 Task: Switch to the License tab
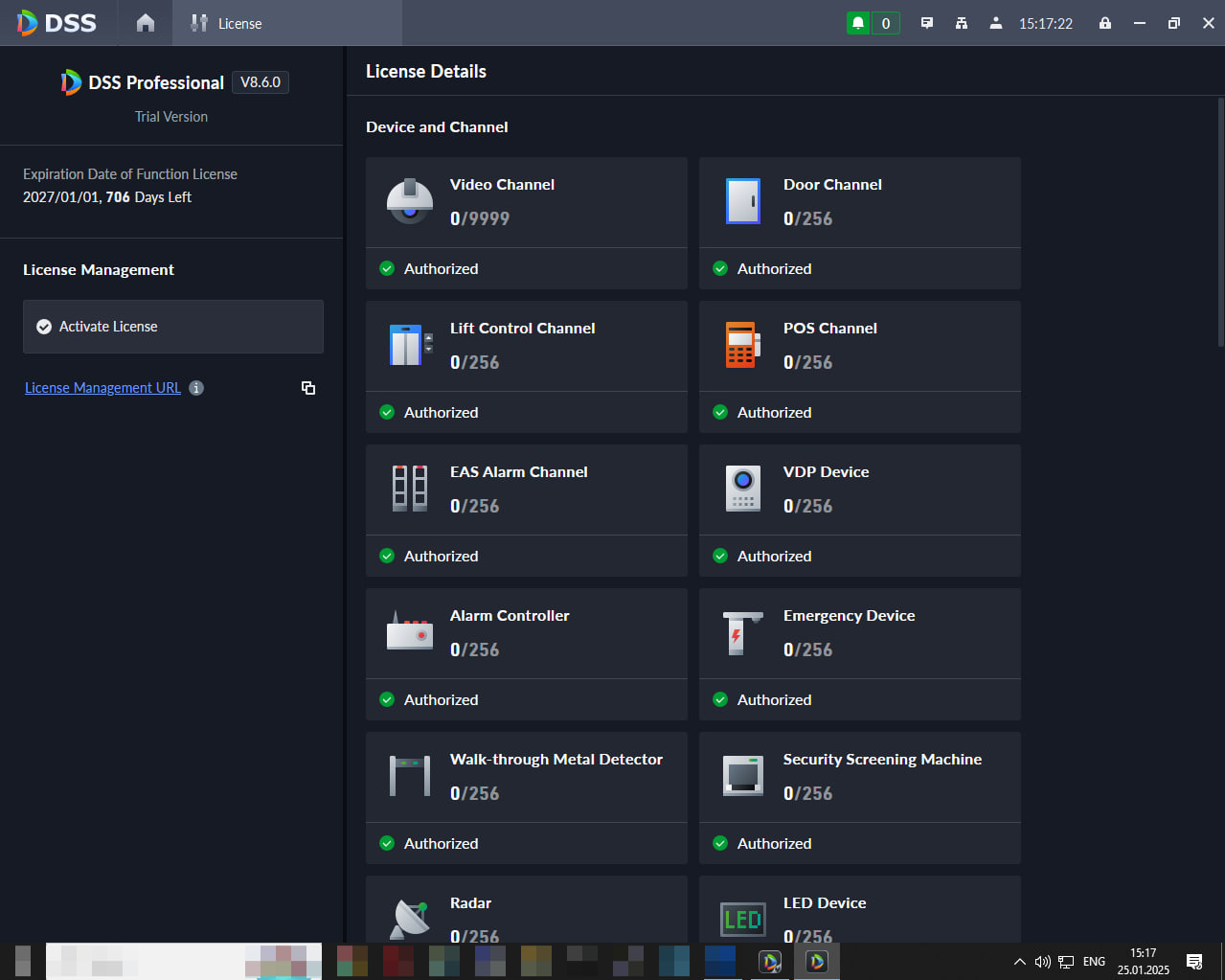[x=226, y=23]
